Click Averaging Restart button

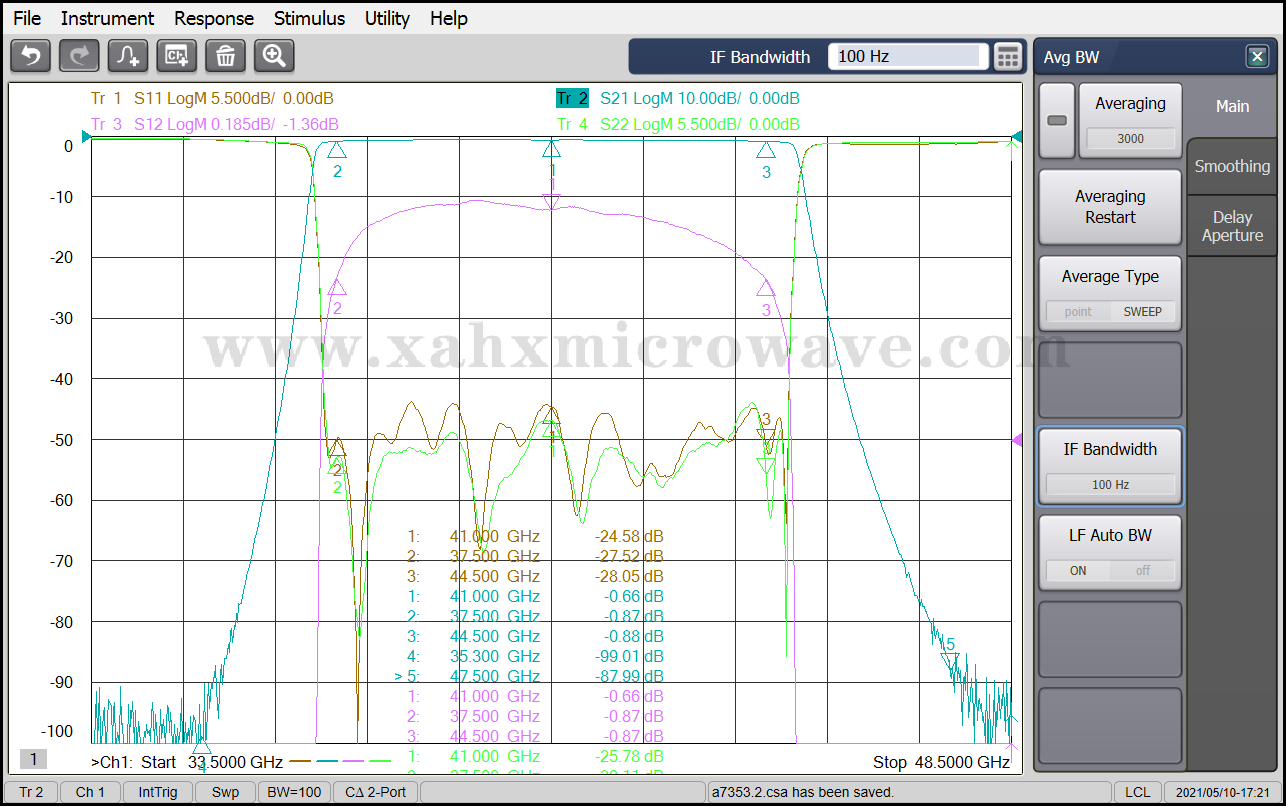[x=1110, y=207]
